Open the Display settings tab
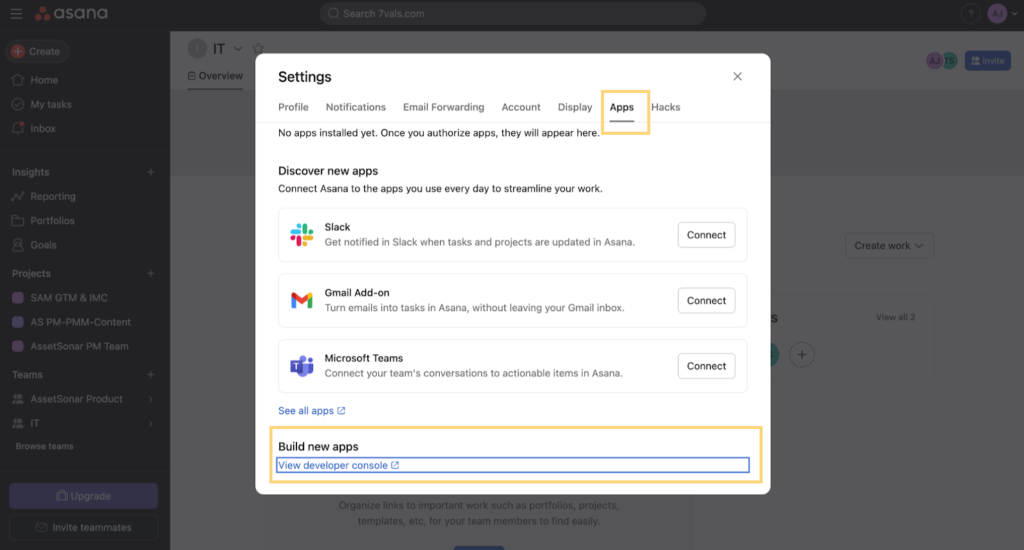 click(x=575, y=107)
